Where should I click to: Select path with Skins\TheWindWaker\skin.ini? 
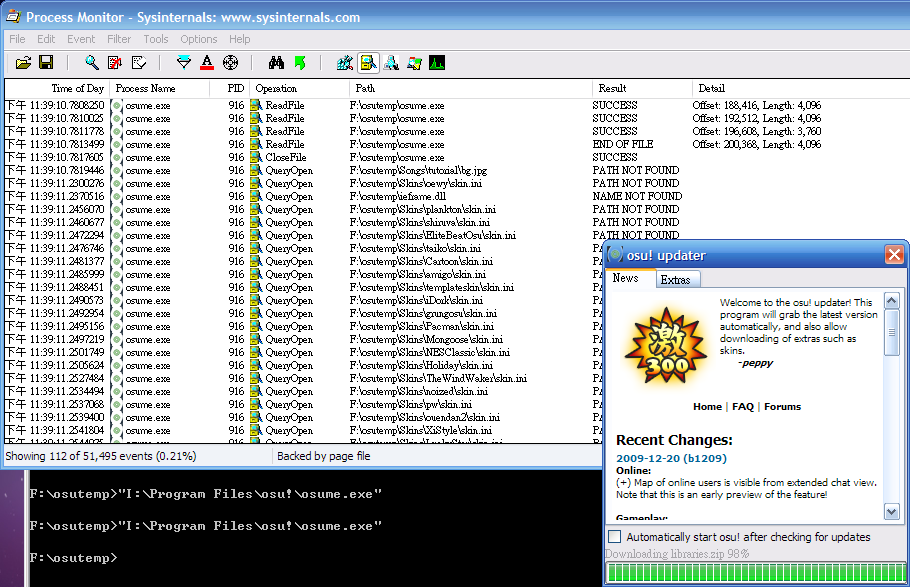[438, 379]
